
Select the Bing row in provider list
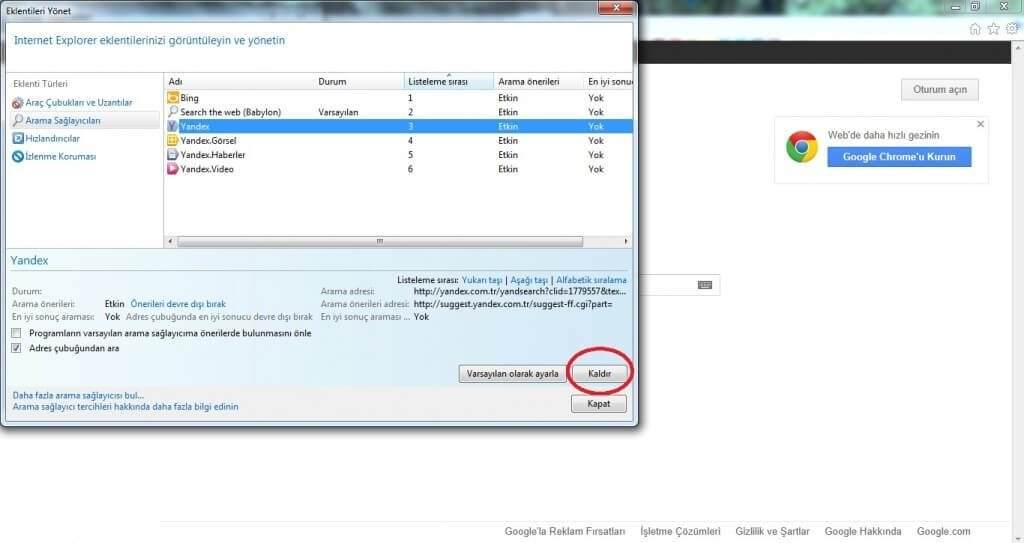click(x=398, y=97)
